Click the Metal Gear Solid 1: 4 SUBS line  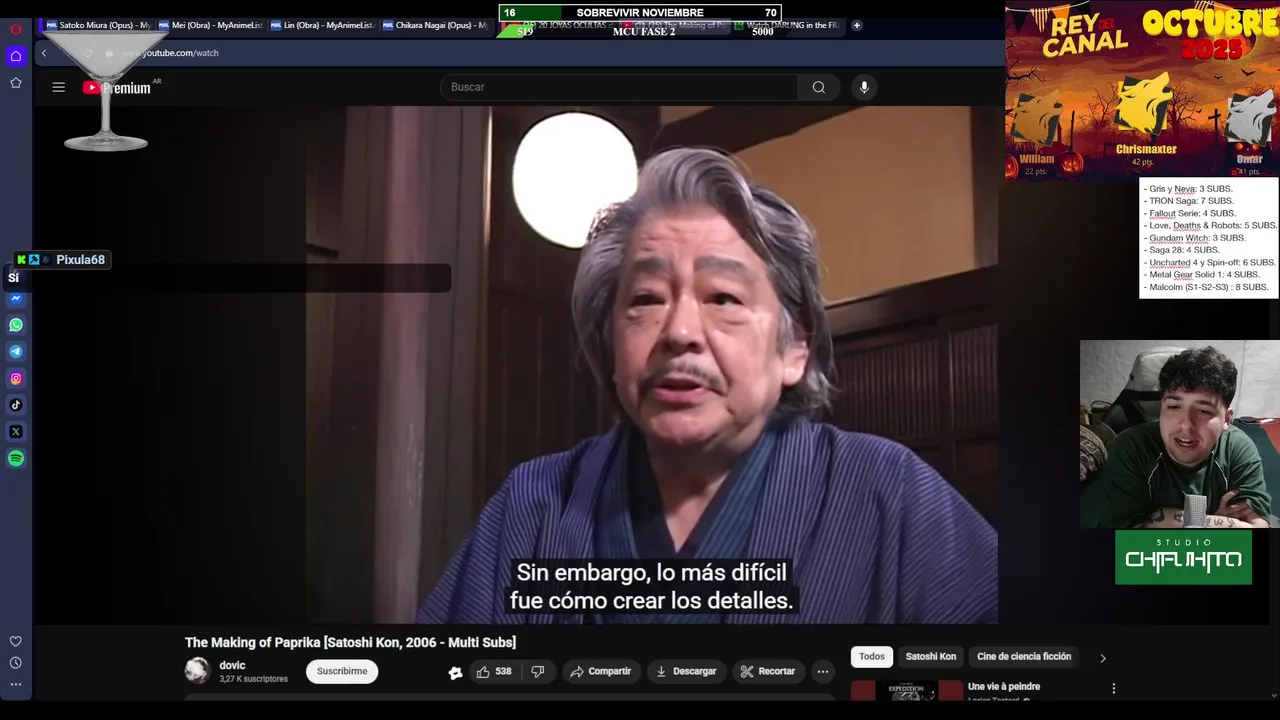tap(1201, 274)
